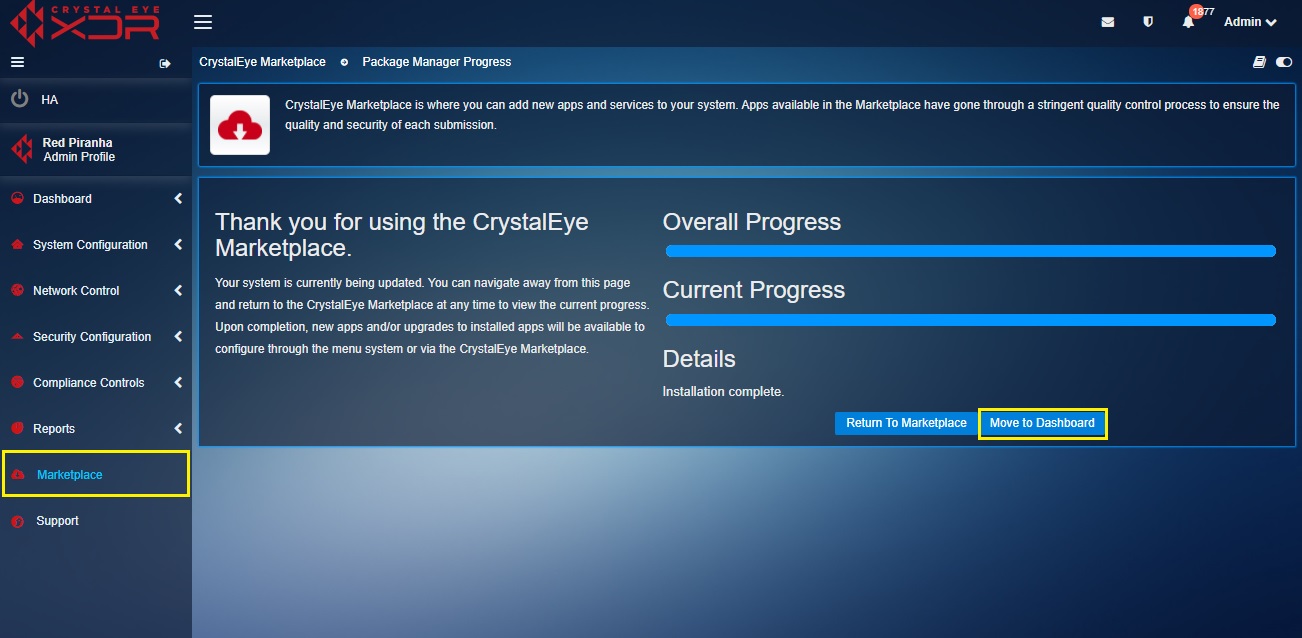The width and height of the screenshot is (1302, 638).
Task: Select Package Manager Progress breadcrumb
Action: [436, 62]
